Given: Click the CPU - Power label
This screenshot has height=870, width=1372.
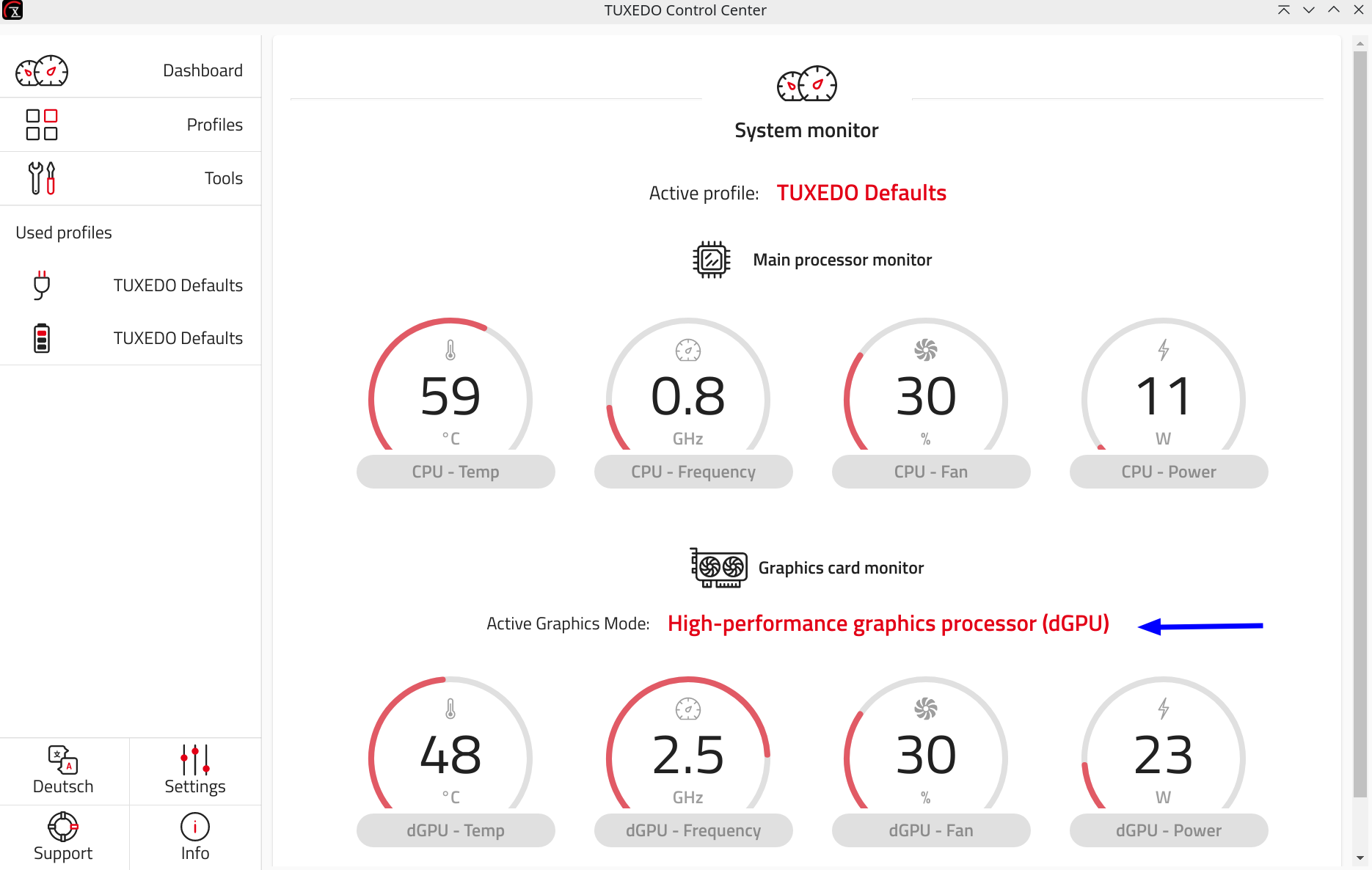Looking at the screenshot, I should coord(1169,472).
